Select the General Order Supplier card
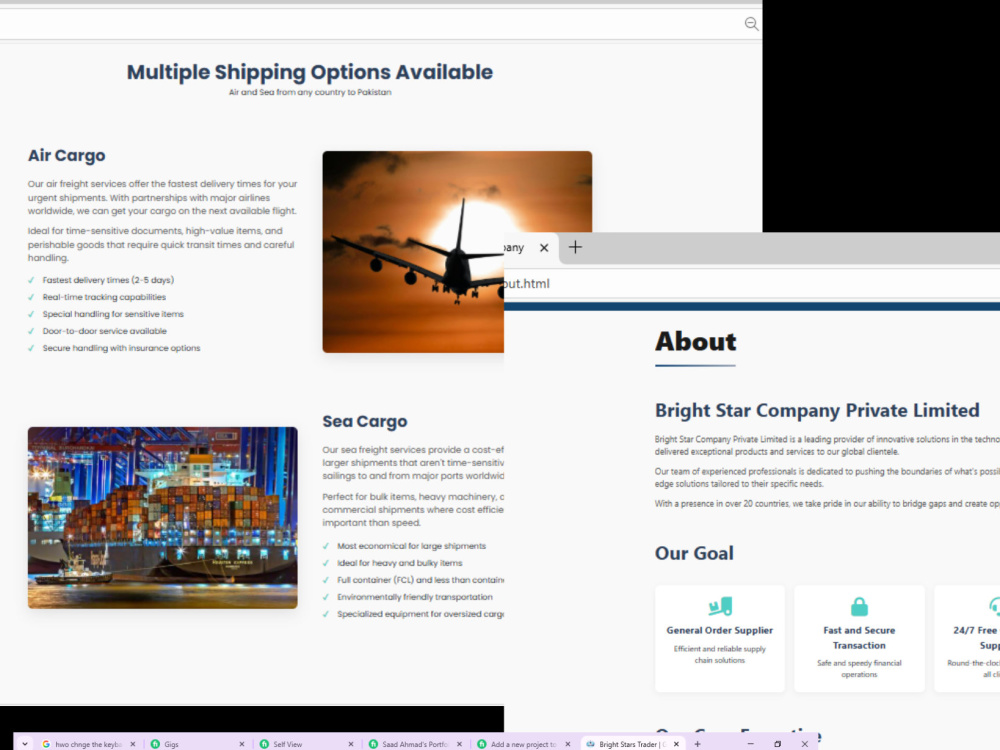Viewport: 1000px width, 750px height. [720, 638]
